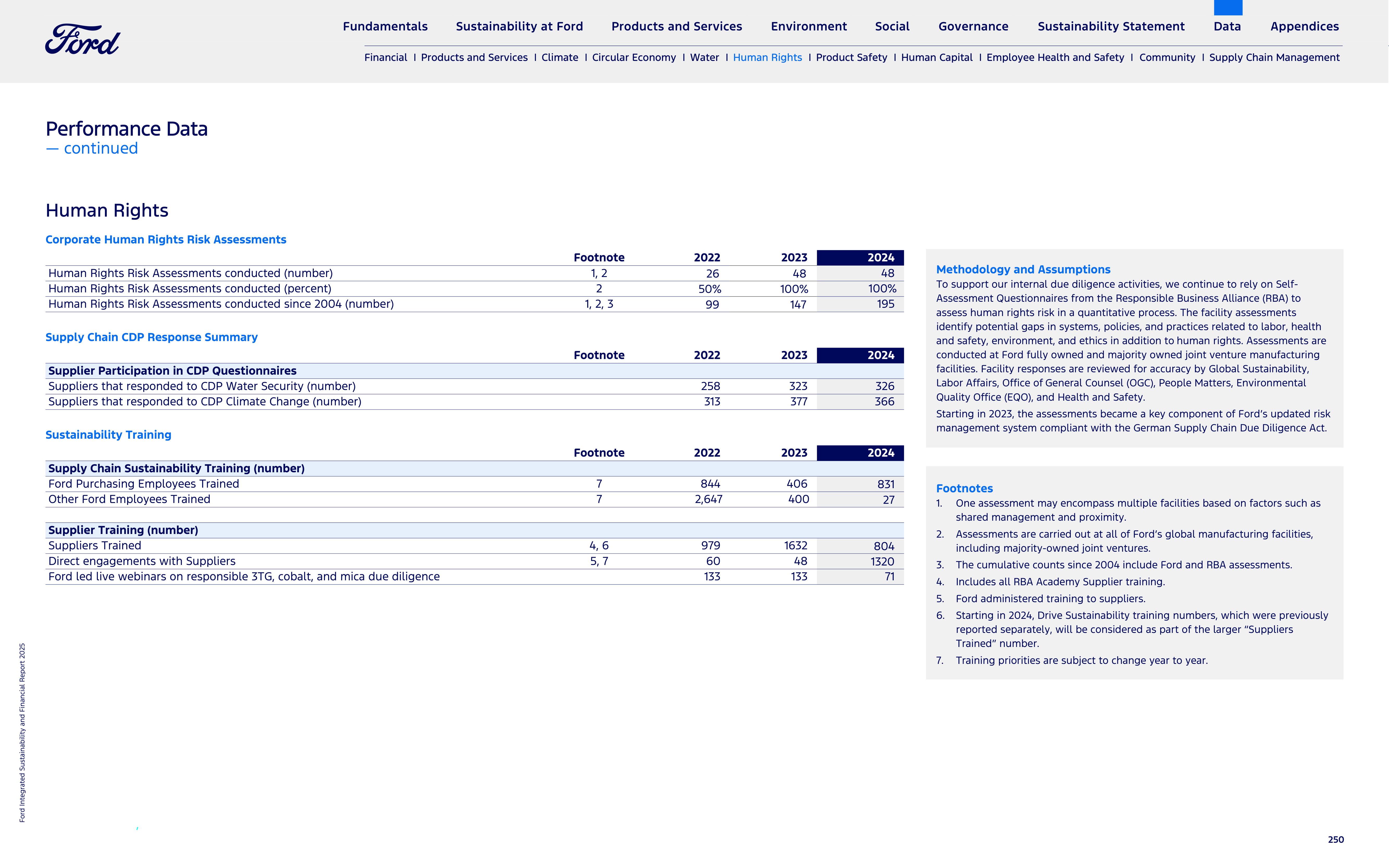Open Employee Health and Safety section

1055,58
